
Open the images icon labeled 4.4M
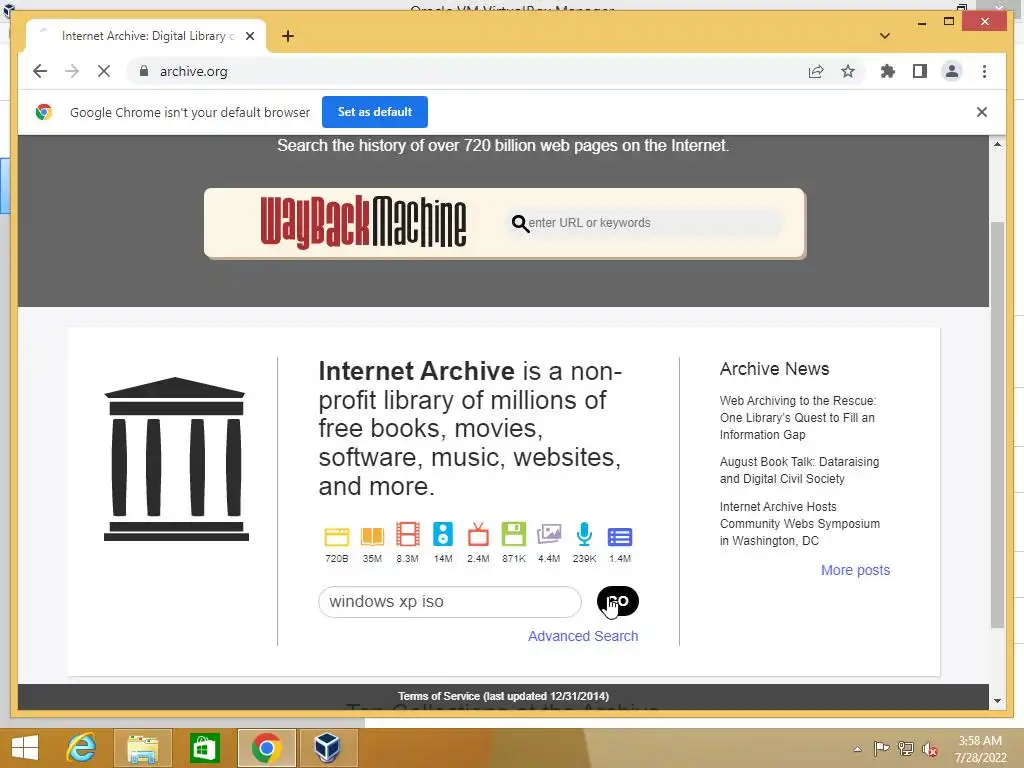coord(549,534)
